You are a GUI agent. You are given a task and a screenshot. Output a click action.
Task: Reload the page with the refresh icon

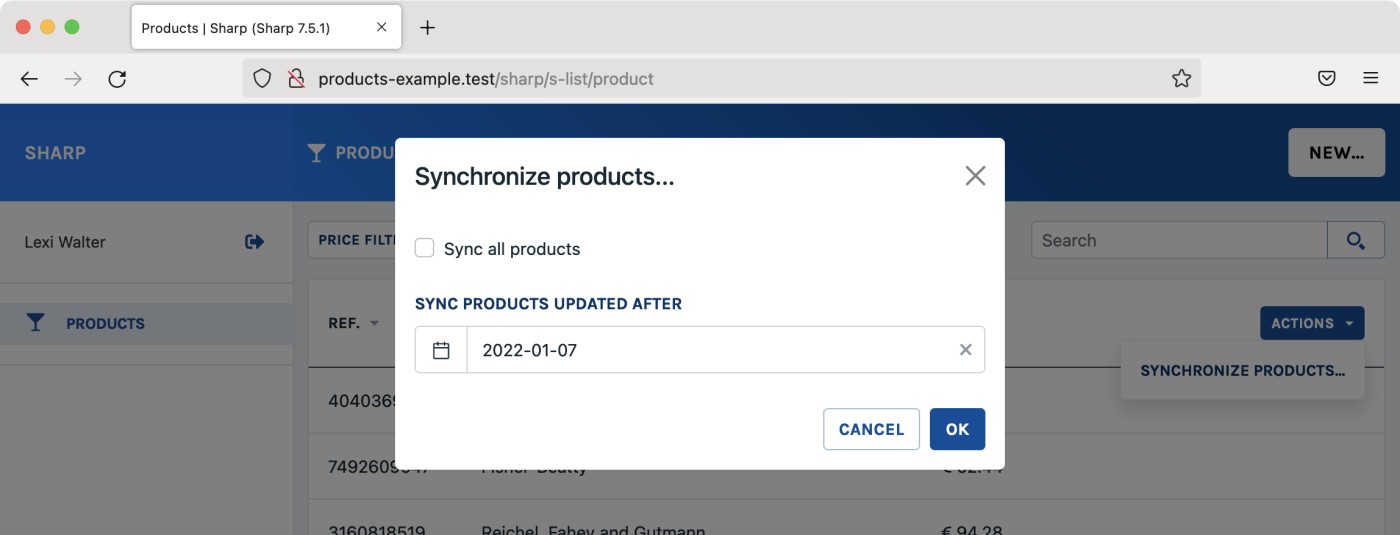click(x=117, y=79)
